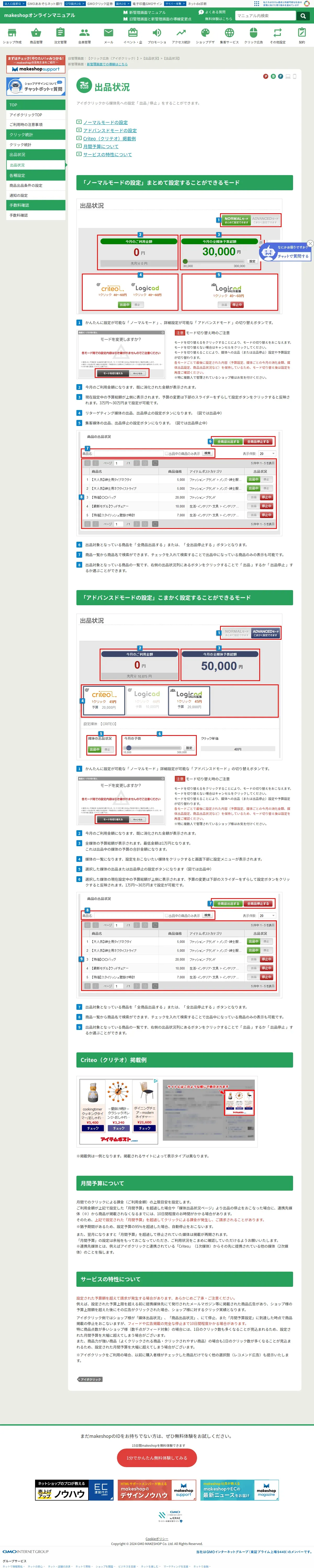Viewport: 314px width, 1568px height.
Task: Open よくある質問 header link
Action: pyautogui.click(x=212, y=12)
